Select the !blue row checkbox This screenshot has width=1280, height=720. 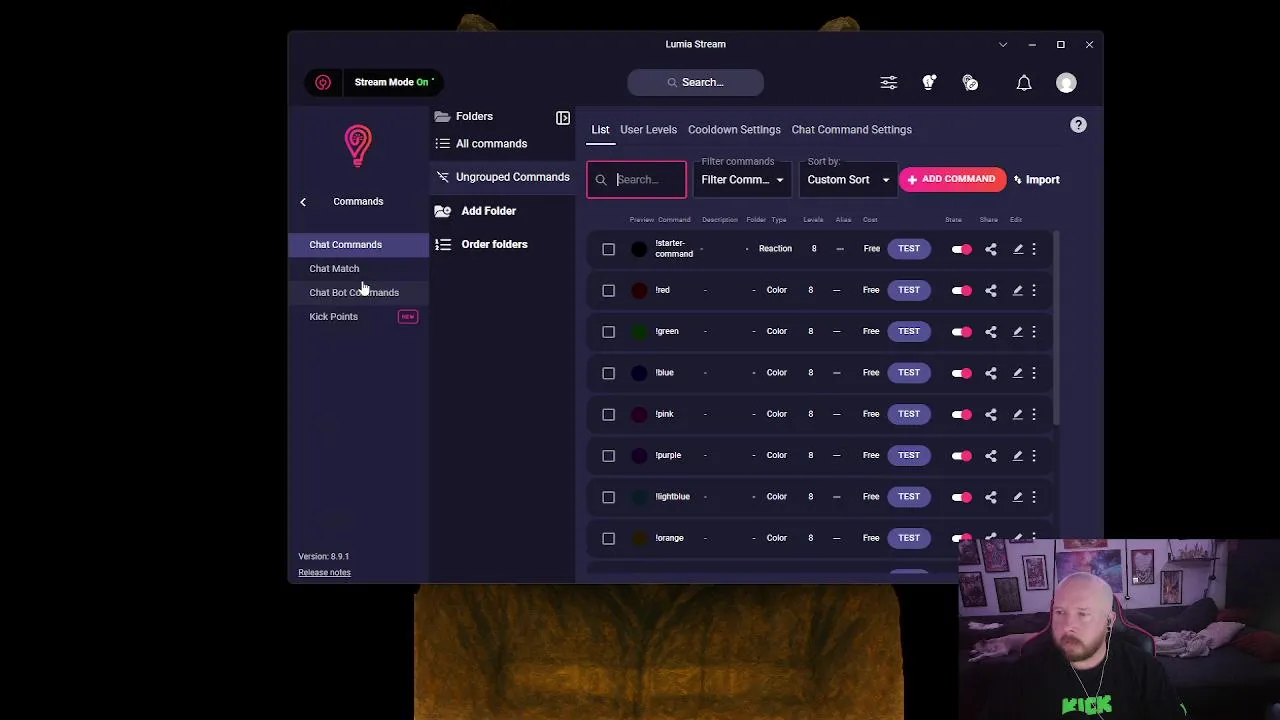pos(608,373)
